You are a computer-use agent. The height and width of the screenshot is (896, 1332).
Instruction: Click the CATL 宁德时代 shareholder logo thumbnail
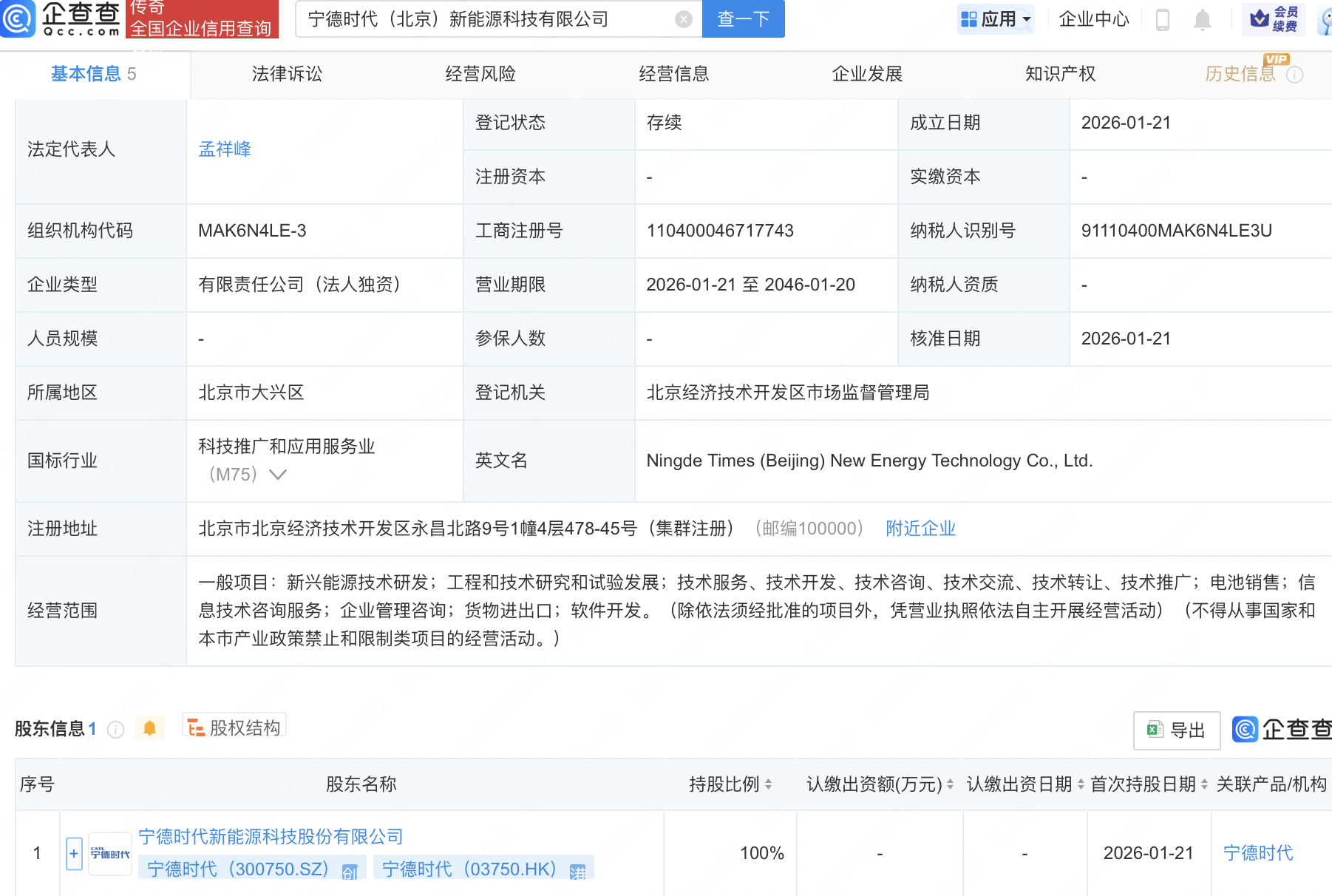pos(109,852)
